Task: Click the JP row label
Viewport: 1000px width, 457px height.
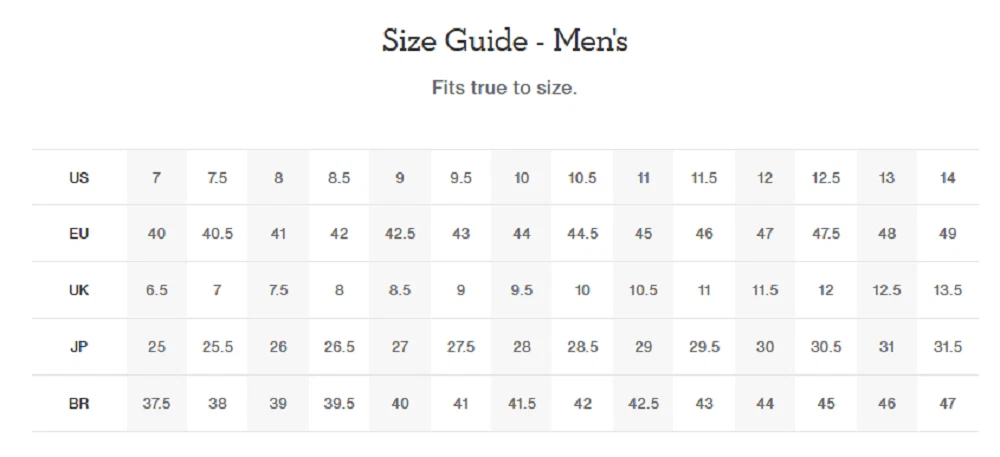Action: tap(79, 347)
